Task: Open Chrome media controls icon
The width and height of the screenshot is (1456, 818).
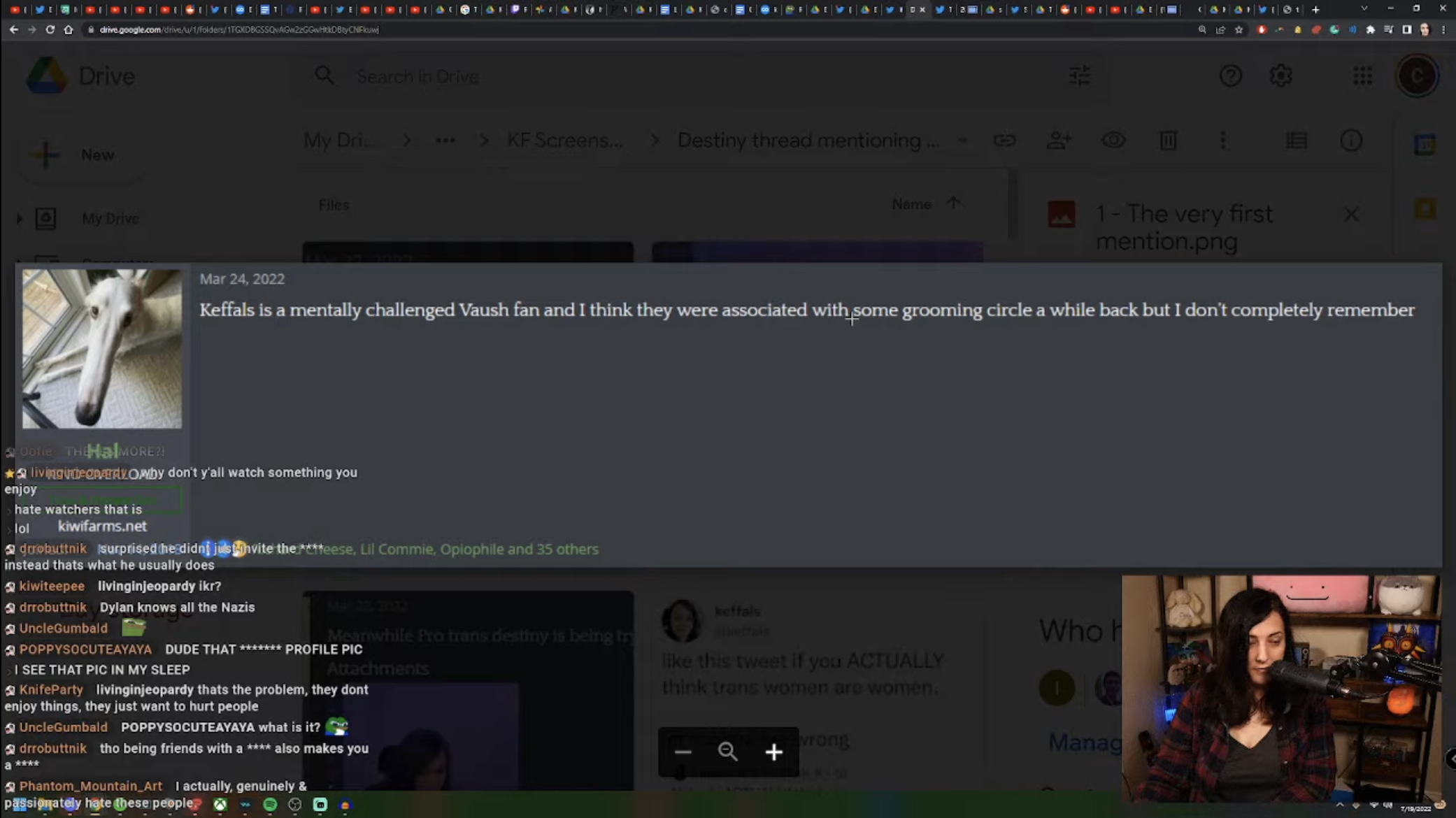Action: coord(1388,29)
